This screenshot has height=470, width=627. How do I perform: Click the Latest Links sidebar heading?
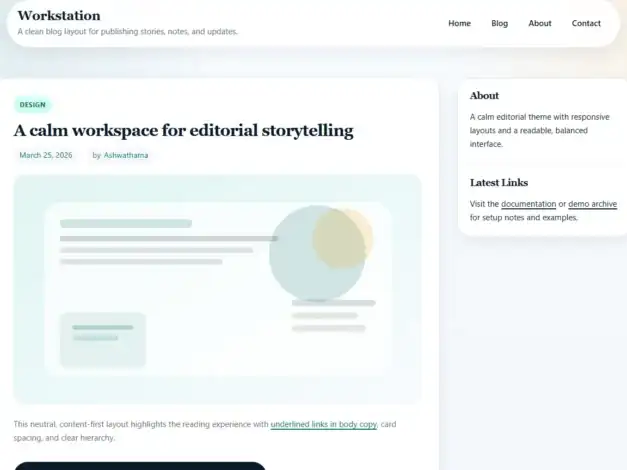(x=499, y=183)
